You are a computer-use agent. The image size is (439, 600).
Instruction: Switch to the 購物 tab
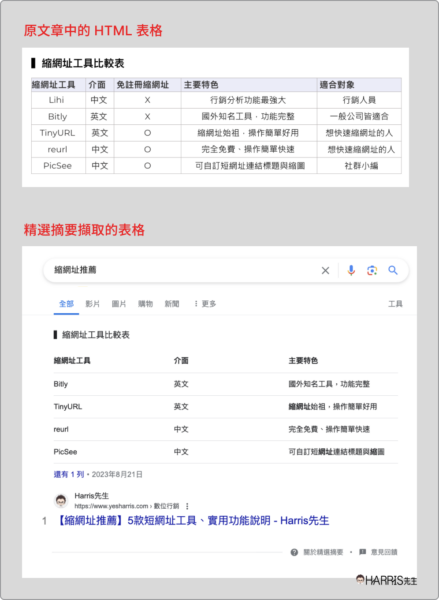point(145,304)
